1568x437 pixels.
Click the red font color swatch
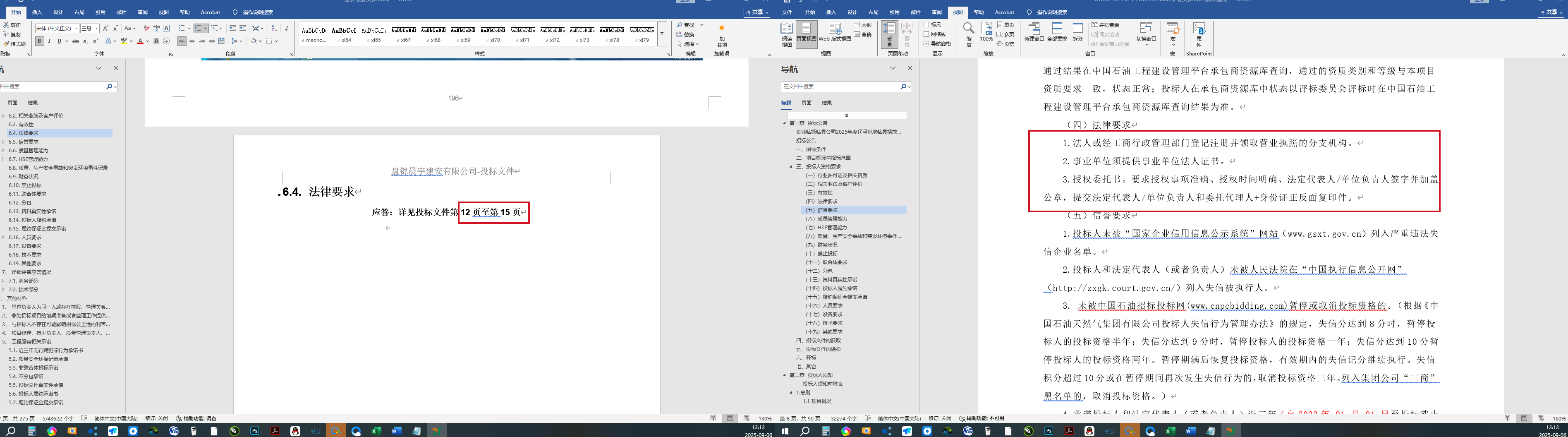(140, 41)
